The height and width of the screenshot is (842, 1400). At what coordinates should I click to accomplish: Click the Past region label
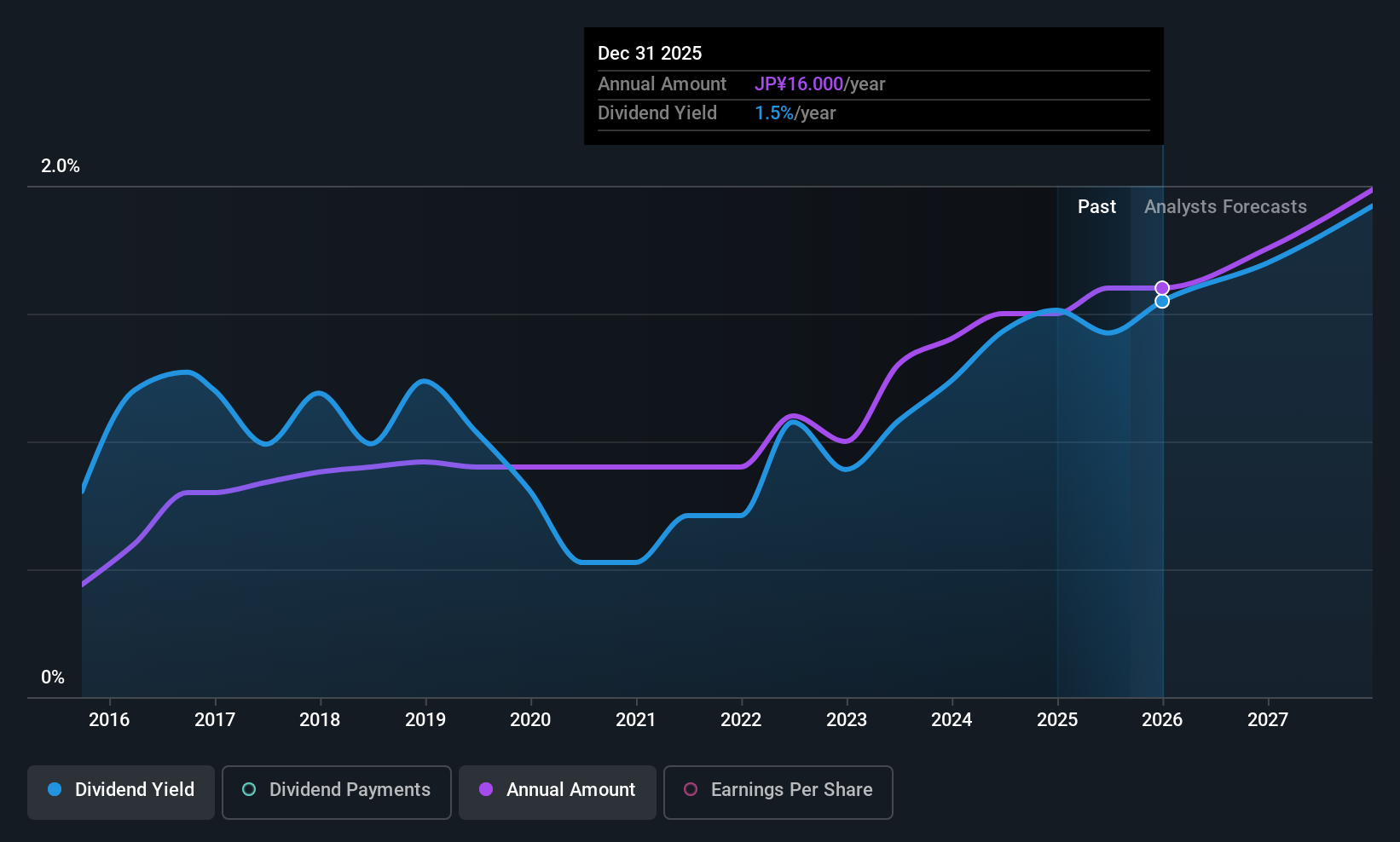click(x=1096, y=206)
